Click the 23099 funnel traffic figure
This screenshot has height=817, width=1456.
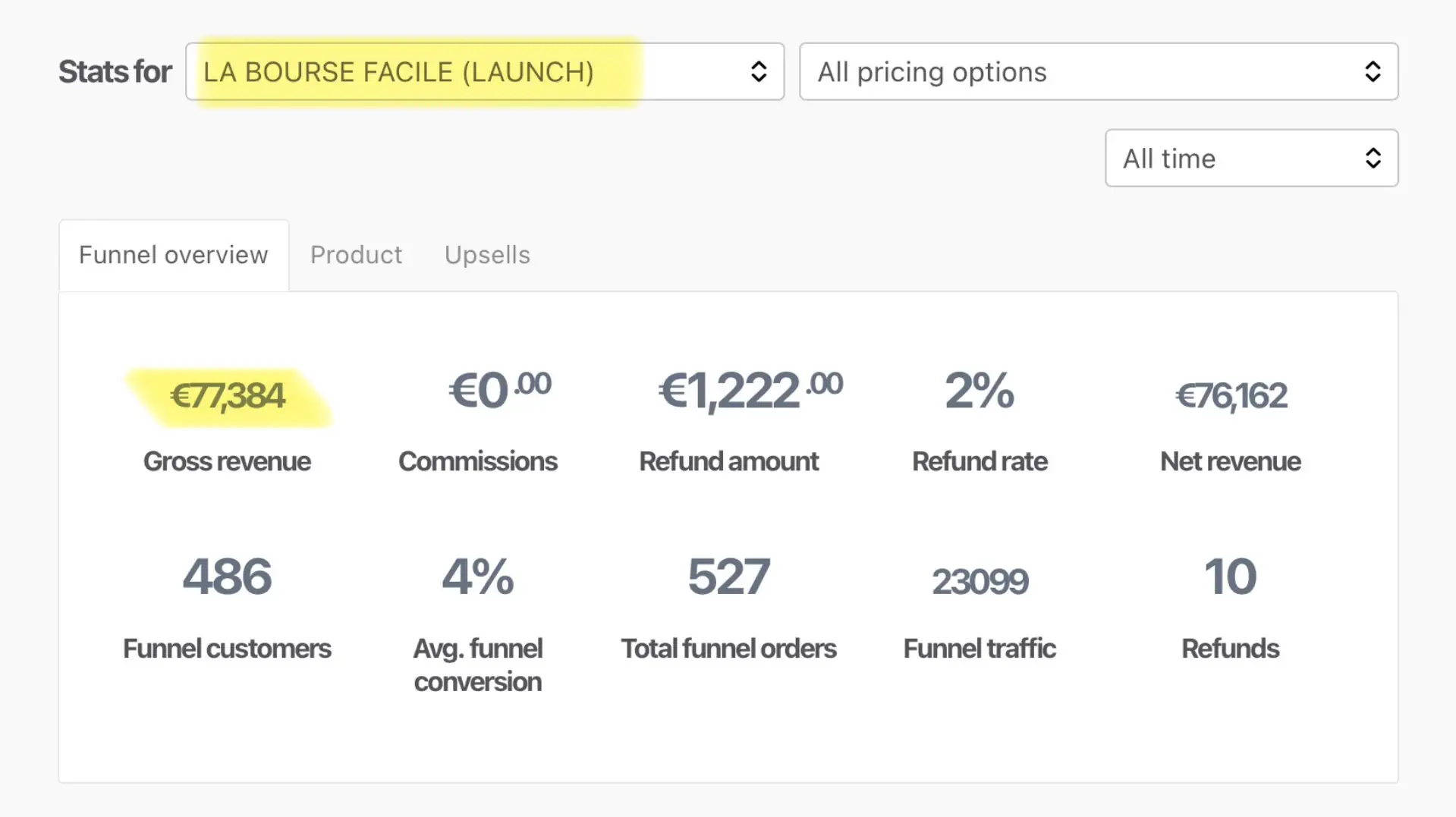pyautogui.click(x=980, y=582)
